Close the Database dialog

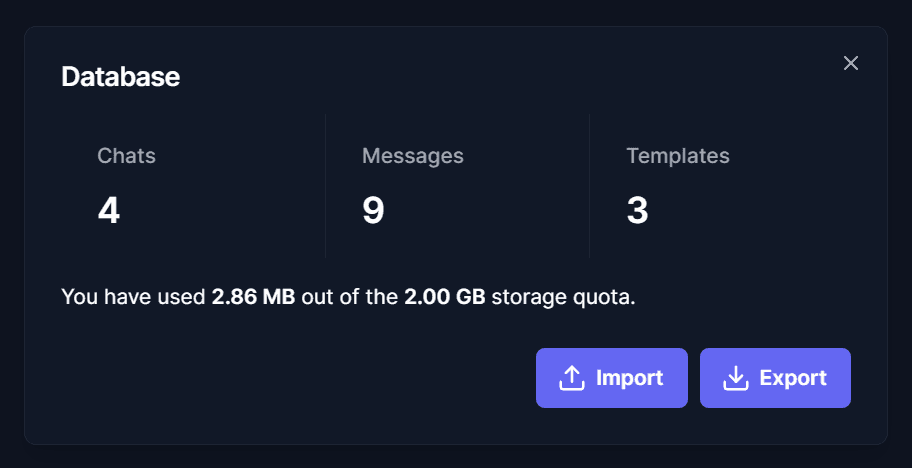[850, 63]
